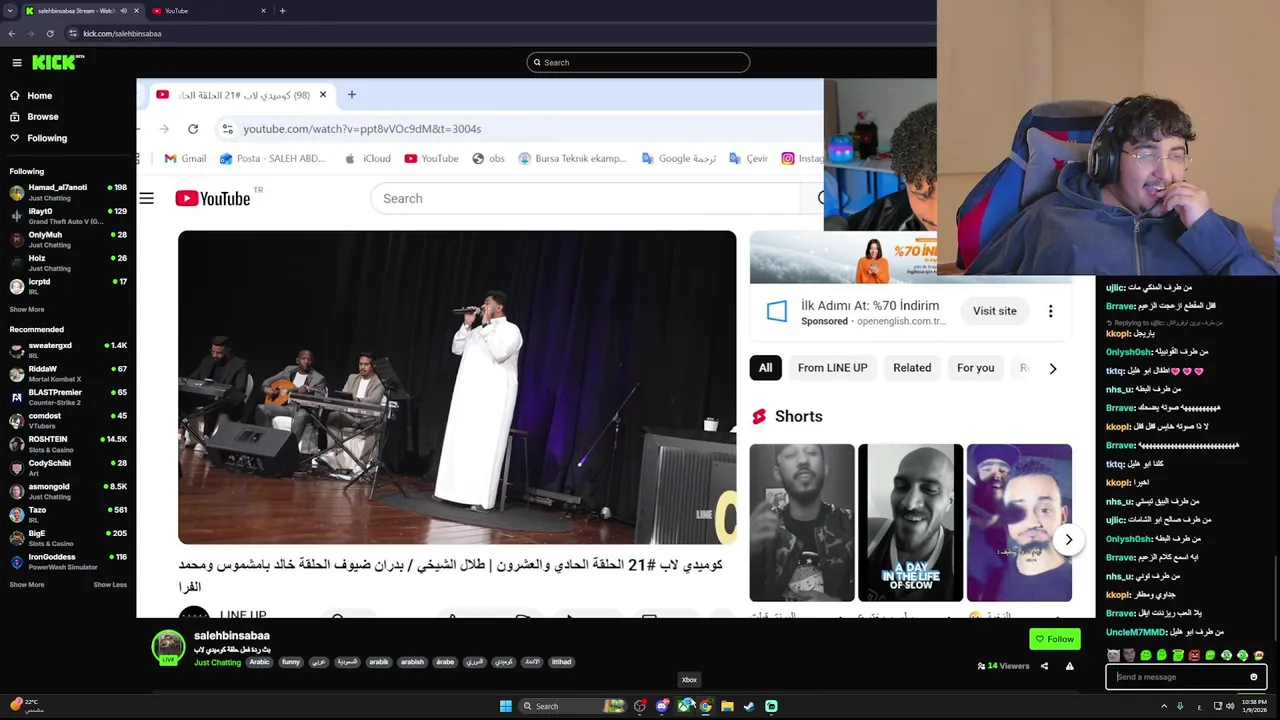The width and height of the screenshot is (1280, 720).
Task: Open Discord from taskbar
Action: 662,706
